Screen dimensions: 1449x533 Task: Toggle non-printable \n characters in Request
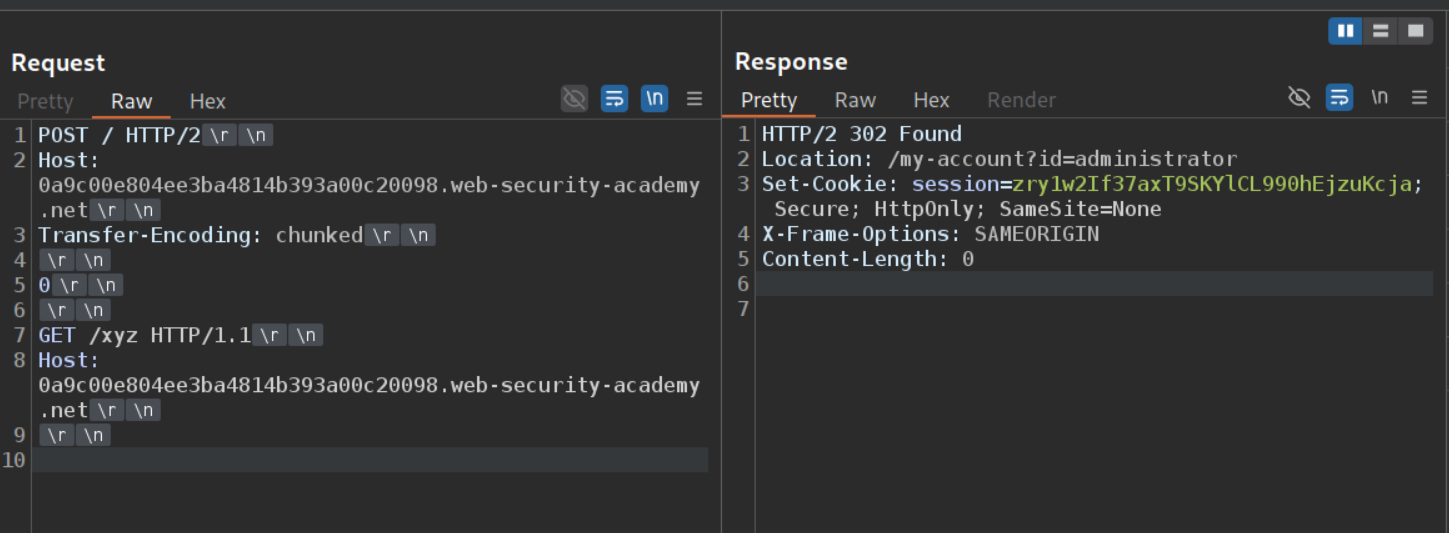[654, 98]
